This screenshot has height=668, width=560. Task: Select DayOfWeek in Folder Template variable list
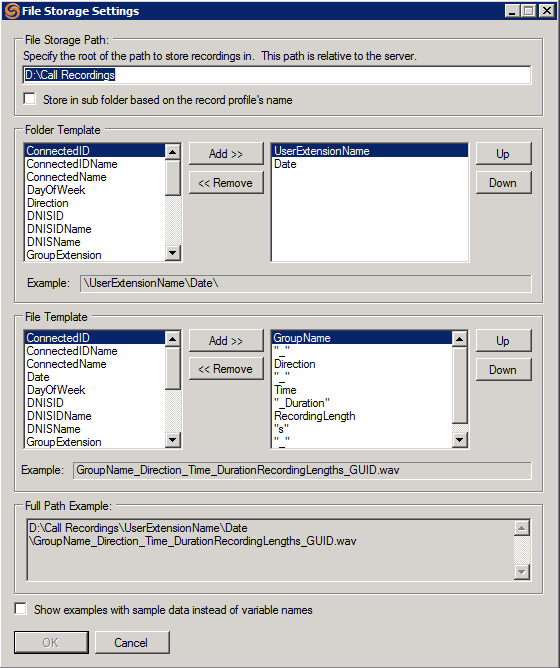click(x=55, y=190)
